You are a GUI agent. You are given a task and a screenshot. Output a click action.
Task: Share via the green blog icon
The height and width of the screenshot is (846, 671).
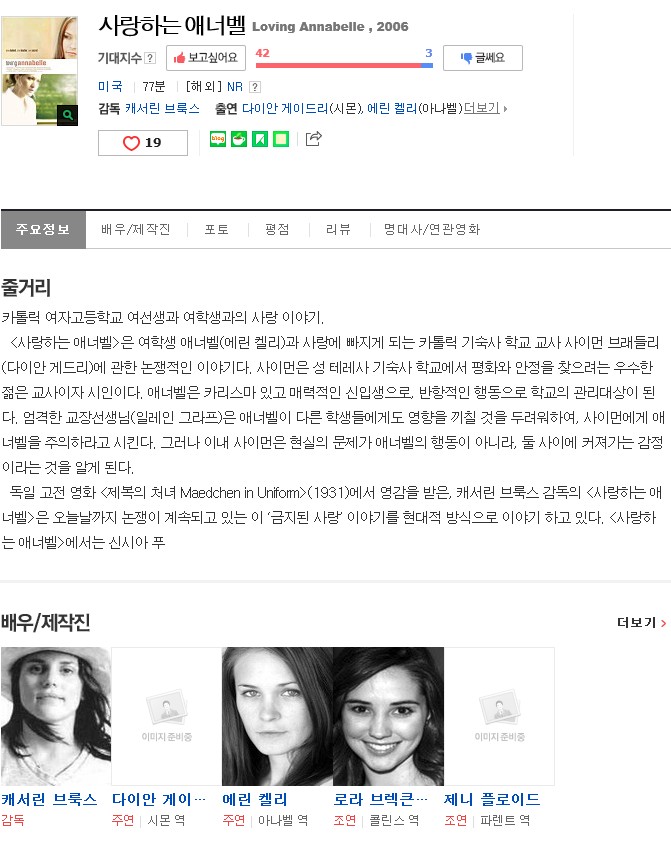218,139
